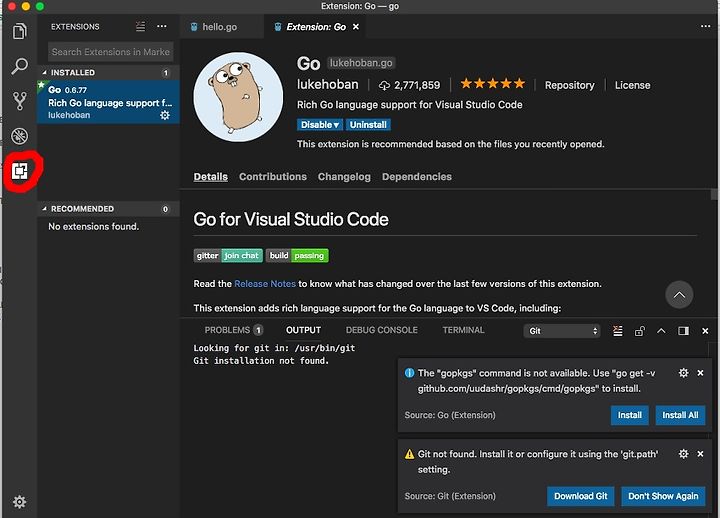Open the Contributions tab
This screenshot has width=720, height=518.
[x=273, y=177]
